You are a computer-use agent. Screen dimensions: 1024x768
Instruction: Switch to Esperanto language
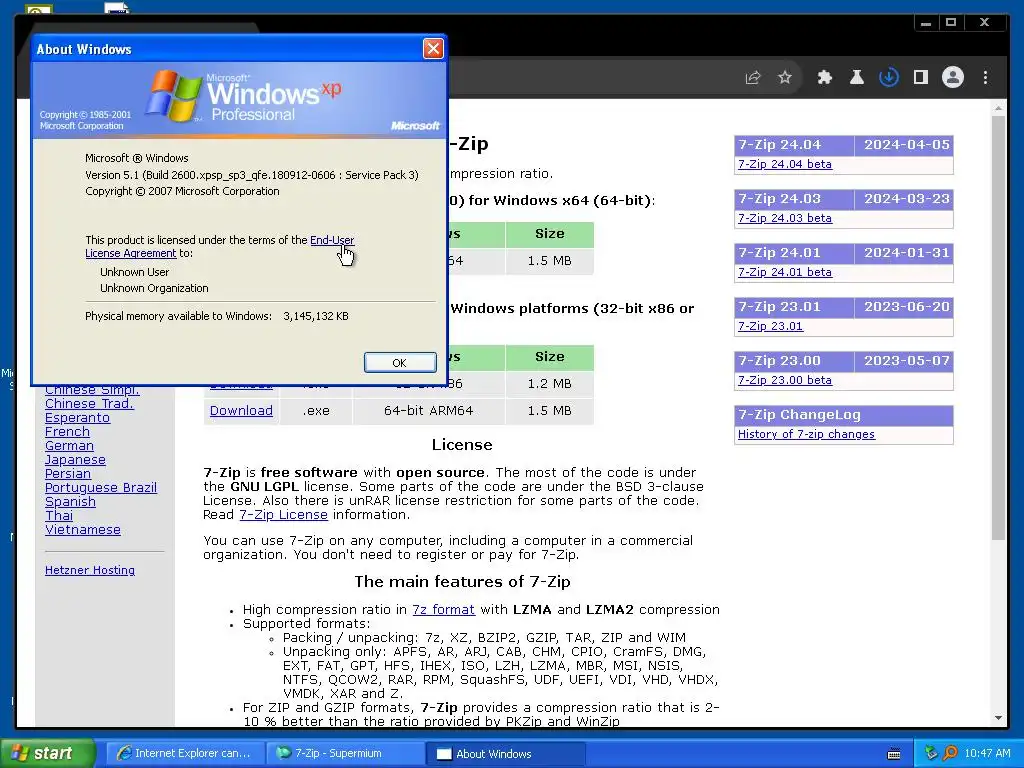[77, 418]
